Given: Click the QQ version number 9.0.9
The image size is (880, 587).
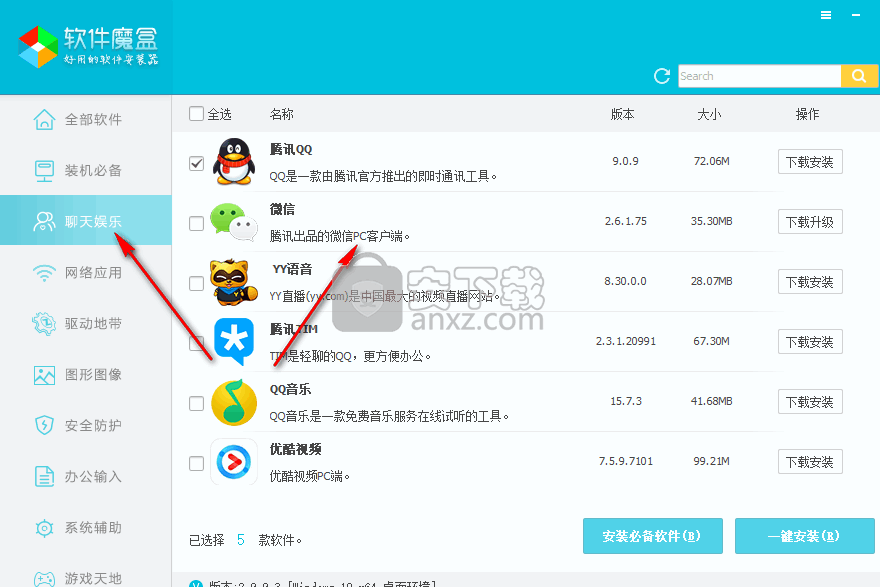Looking at the screenshot, I should click(x=625, y=162).
